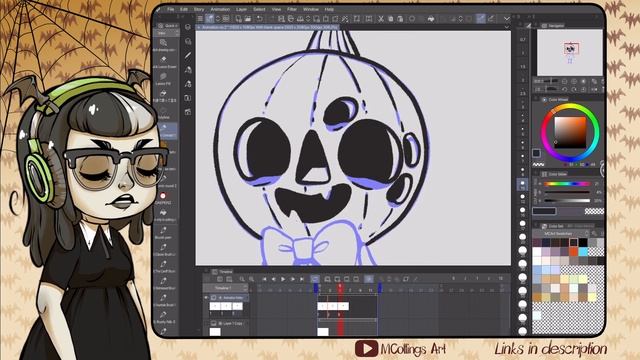Open the Timeline 1 dropdown
The width and height of the screenshot is (640, 360).
click(226, 288)
